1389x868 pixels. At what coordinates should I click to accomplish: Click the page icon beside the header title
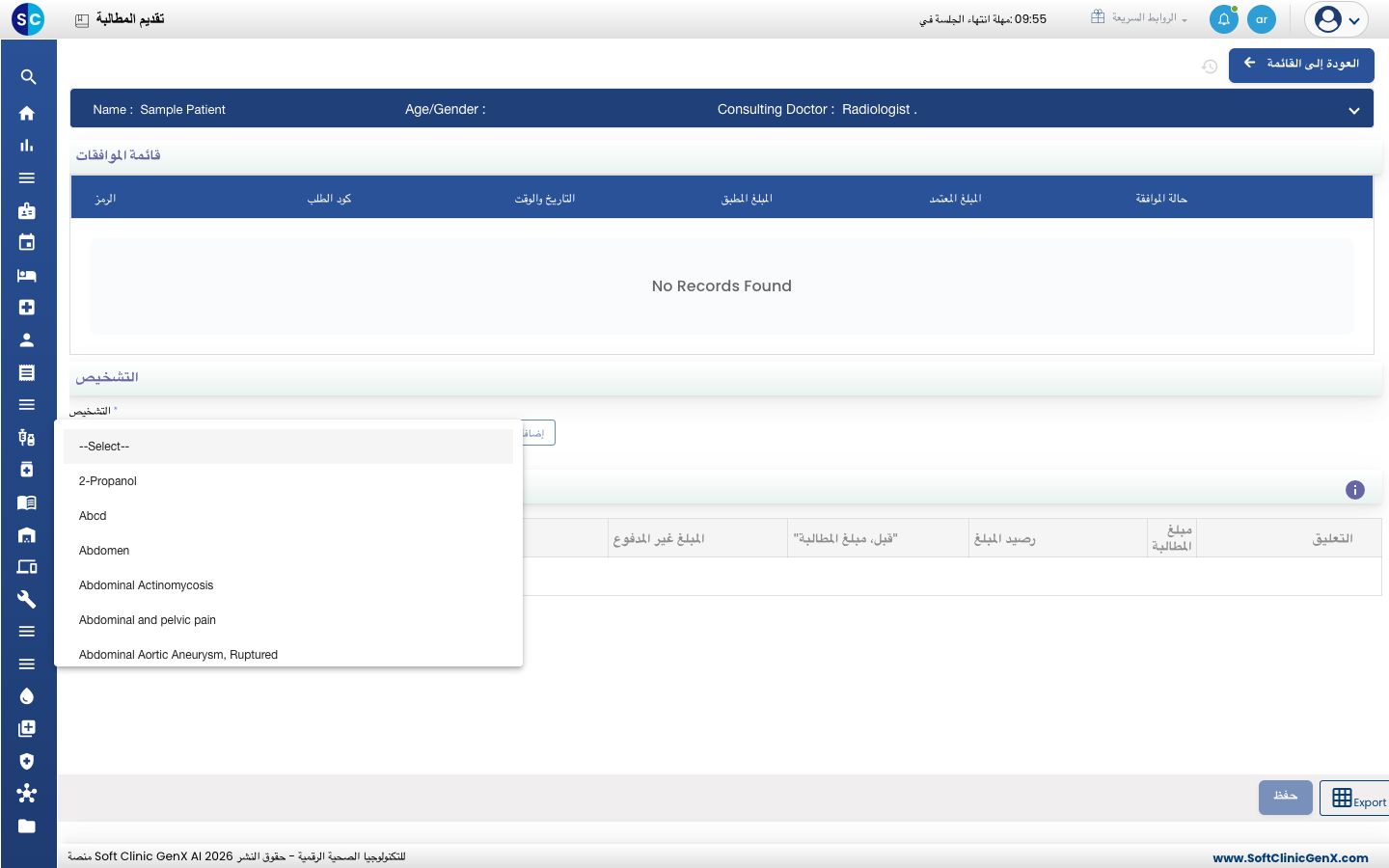pos(82,20)
